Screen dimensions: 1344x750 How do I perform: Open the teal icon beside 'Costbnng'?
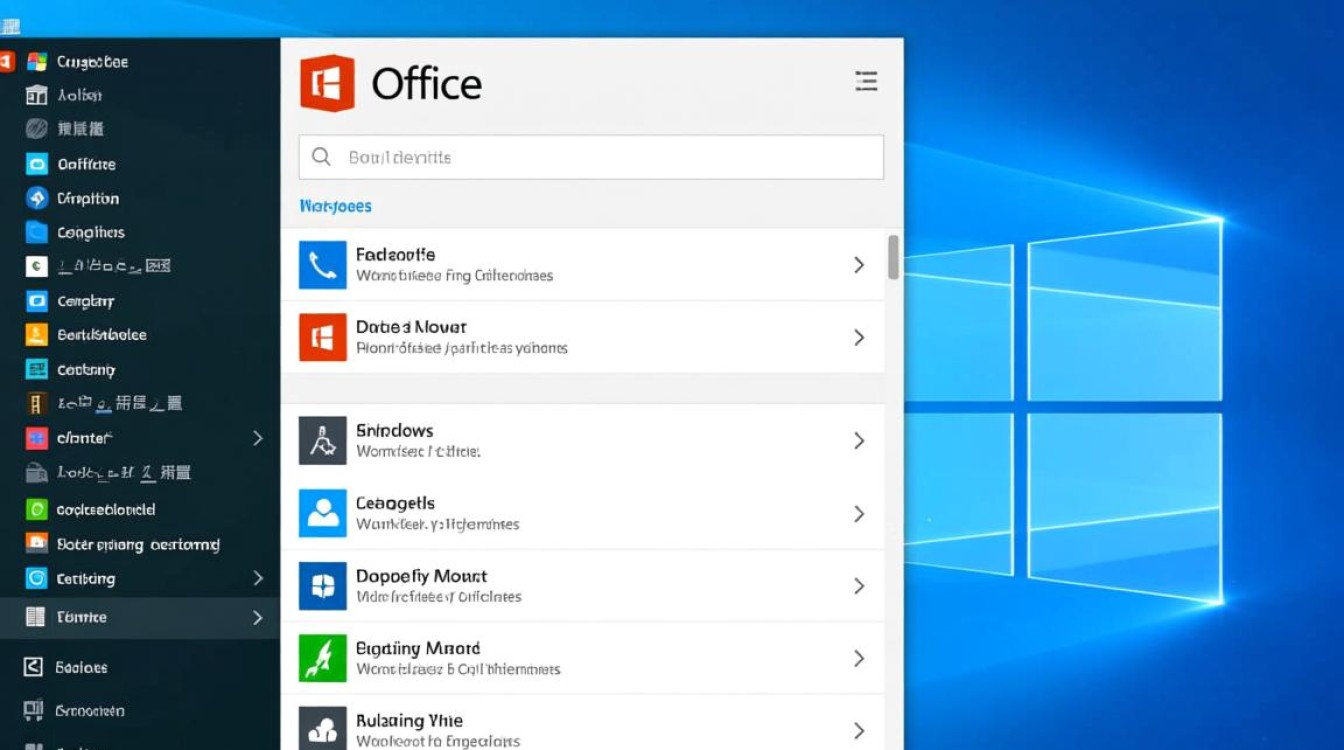pyautogui.click(x=37, y=369)
